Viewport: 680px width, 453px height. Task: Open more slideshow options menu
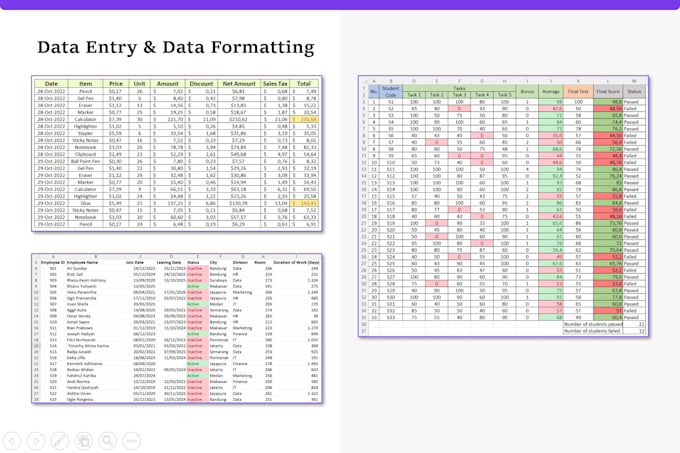click(x=131, y=441)
